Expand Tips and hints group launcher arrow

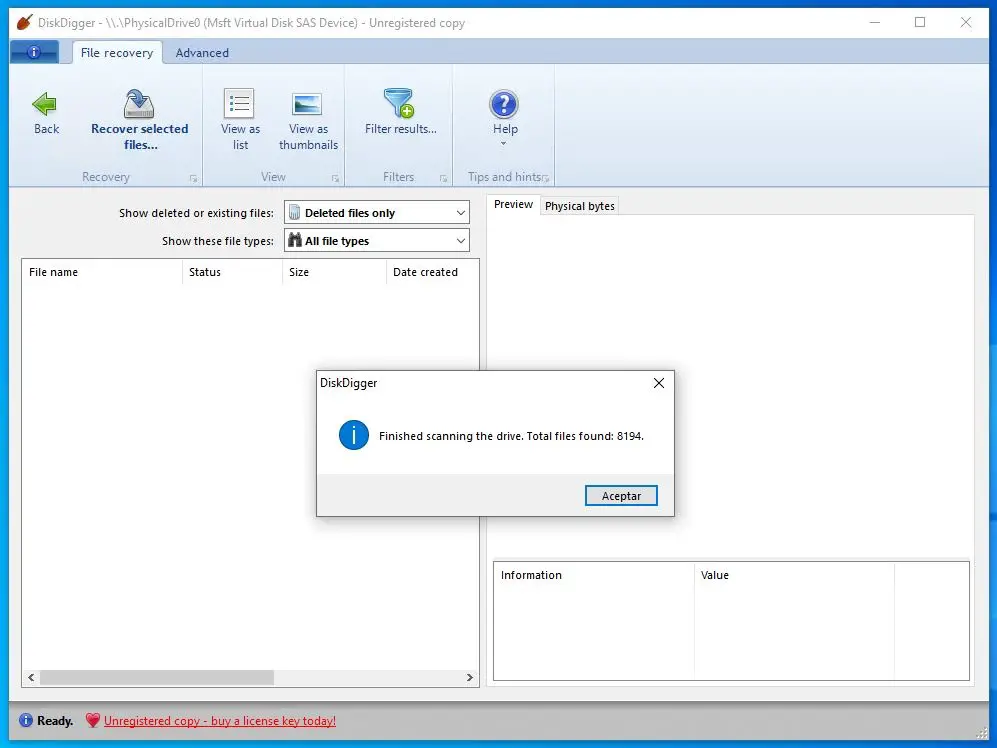tap(546, 179)
